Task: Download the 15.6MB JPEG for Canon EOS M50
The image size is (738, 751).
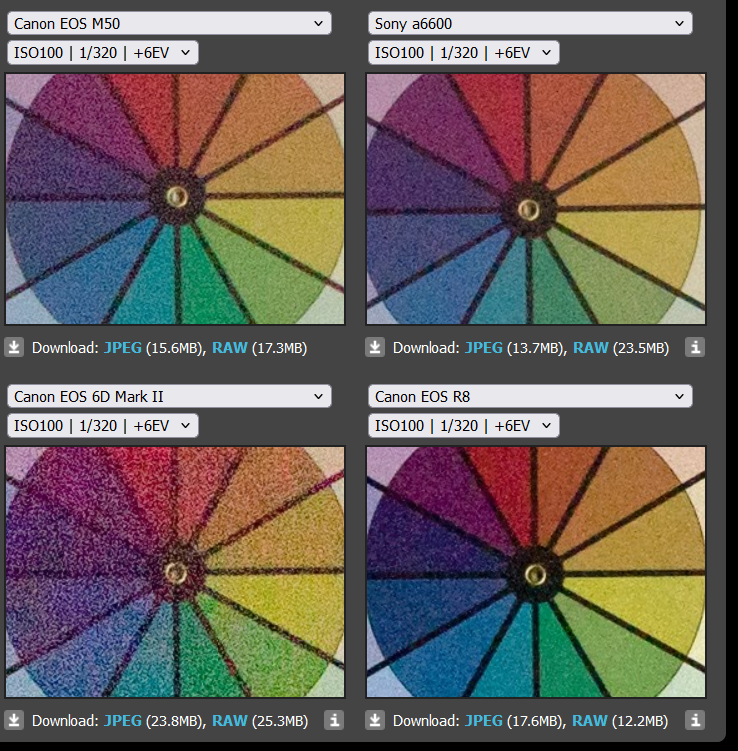Action: coord(123,348)
